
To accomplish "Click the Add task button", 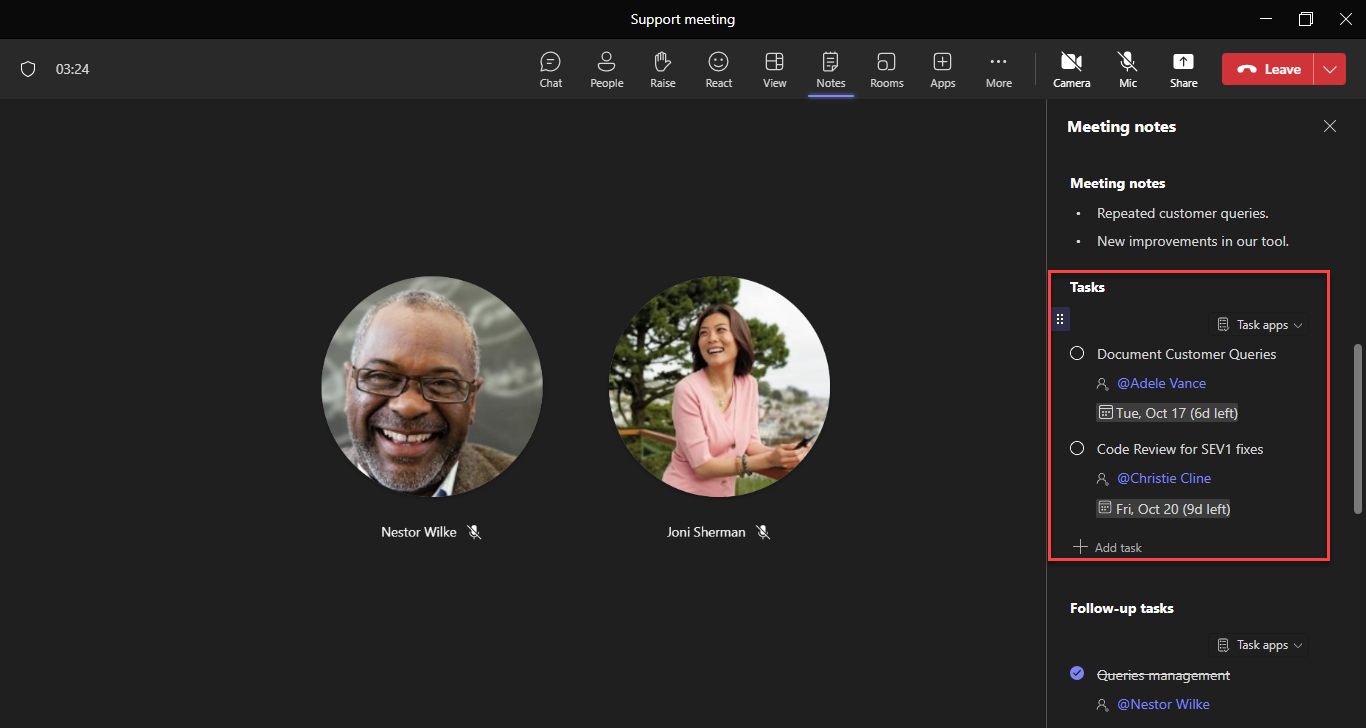I will coord(1108,547).
